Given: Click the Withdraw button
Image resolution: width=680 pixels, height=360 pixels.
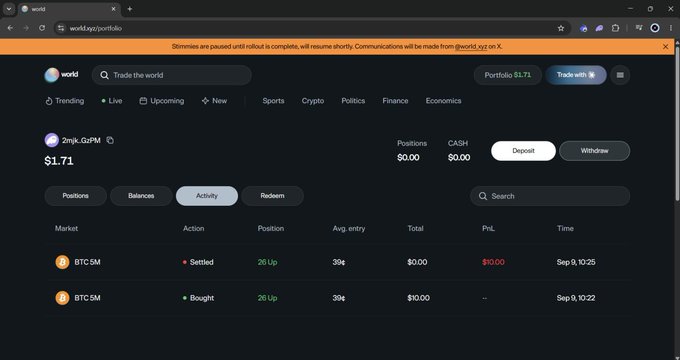Looking at the screenshot, I should tap(595, 151).
